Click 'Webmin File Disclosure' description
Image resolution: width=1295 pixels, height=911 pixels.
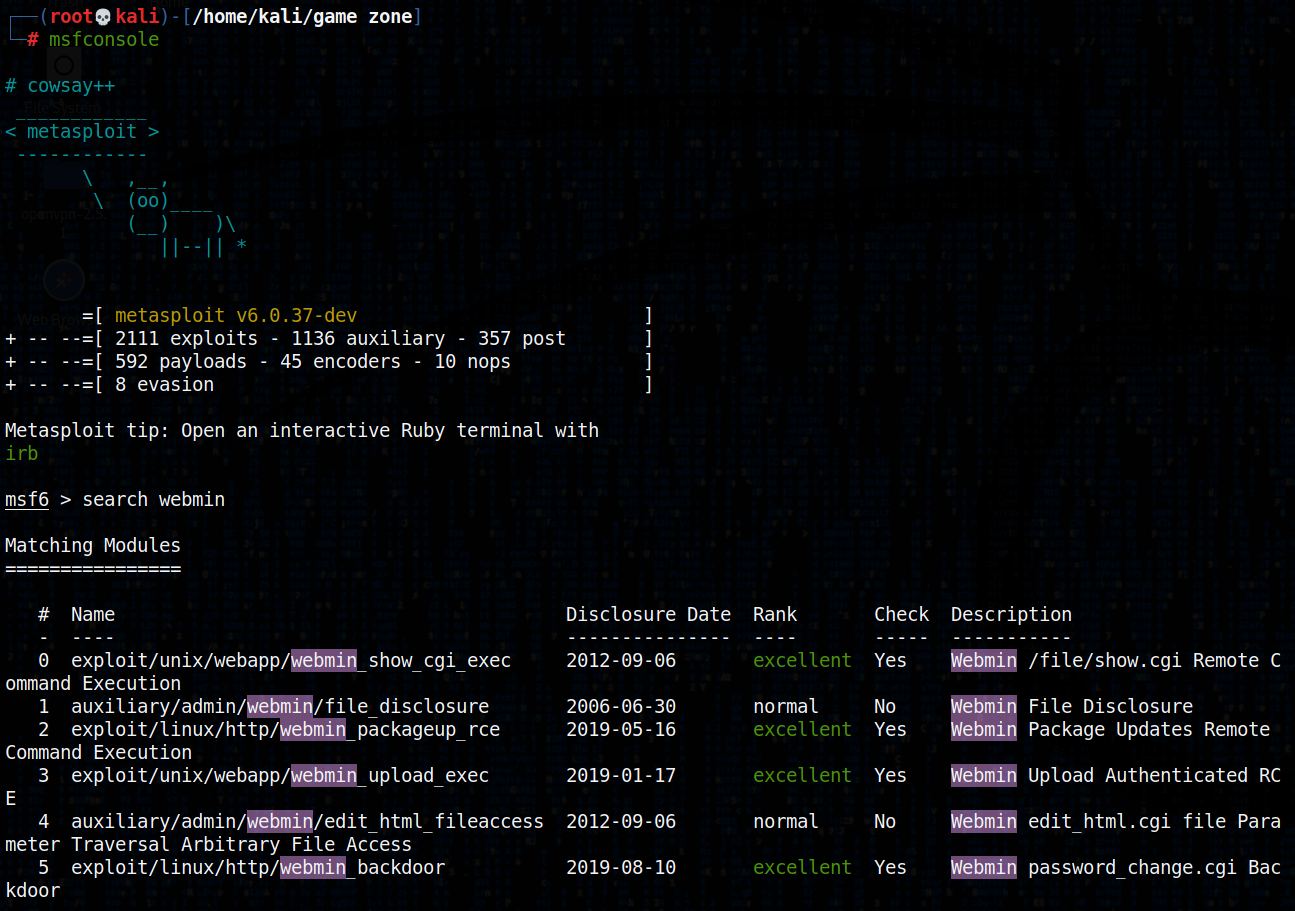point(1072,707)
